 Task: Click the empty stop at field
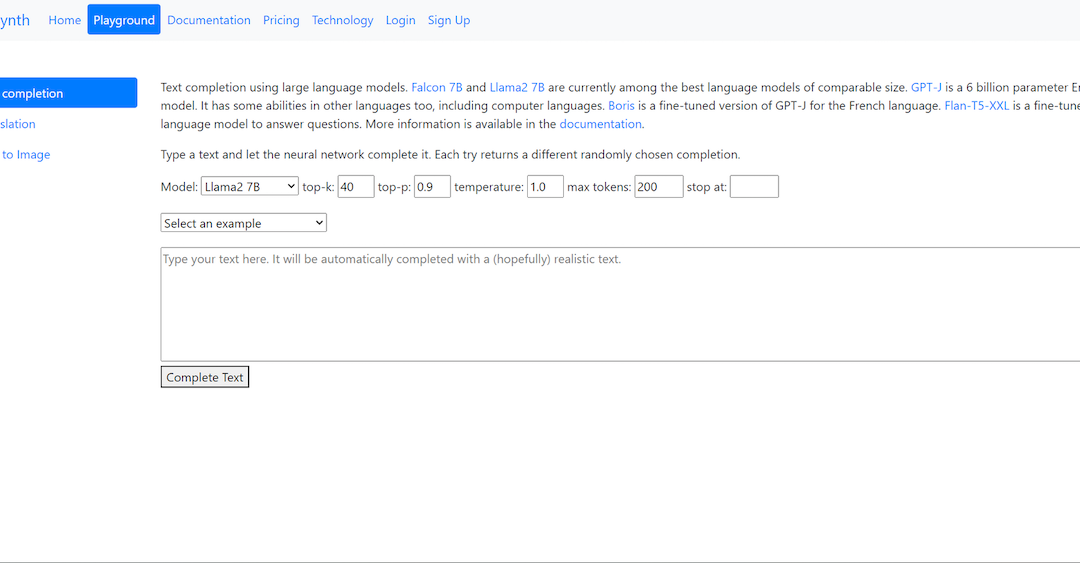point(754,186)
